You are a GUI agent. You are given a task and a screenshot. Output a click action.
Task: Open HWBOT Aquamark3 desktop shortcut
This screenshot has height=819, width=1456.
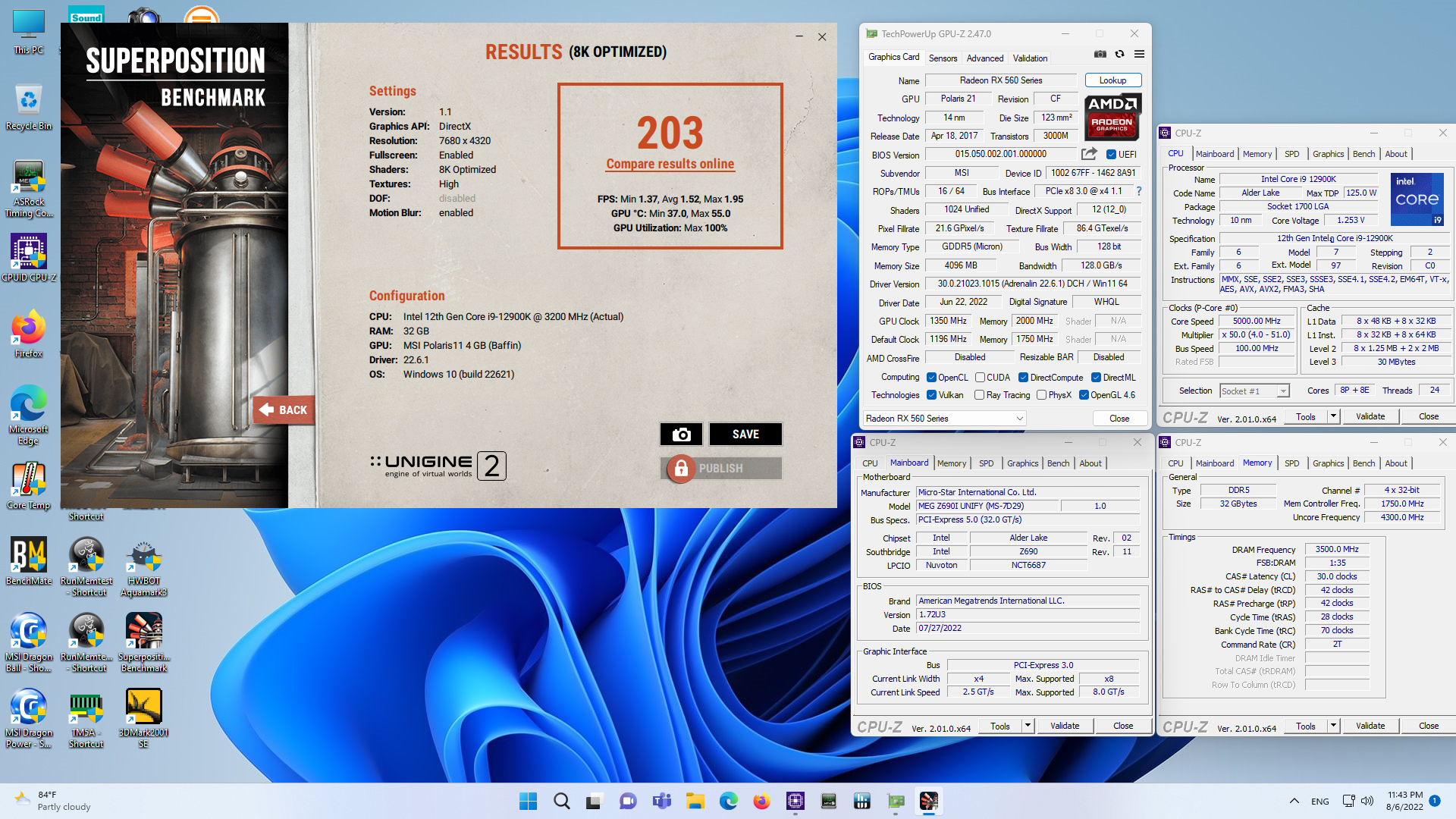point(144,566)
